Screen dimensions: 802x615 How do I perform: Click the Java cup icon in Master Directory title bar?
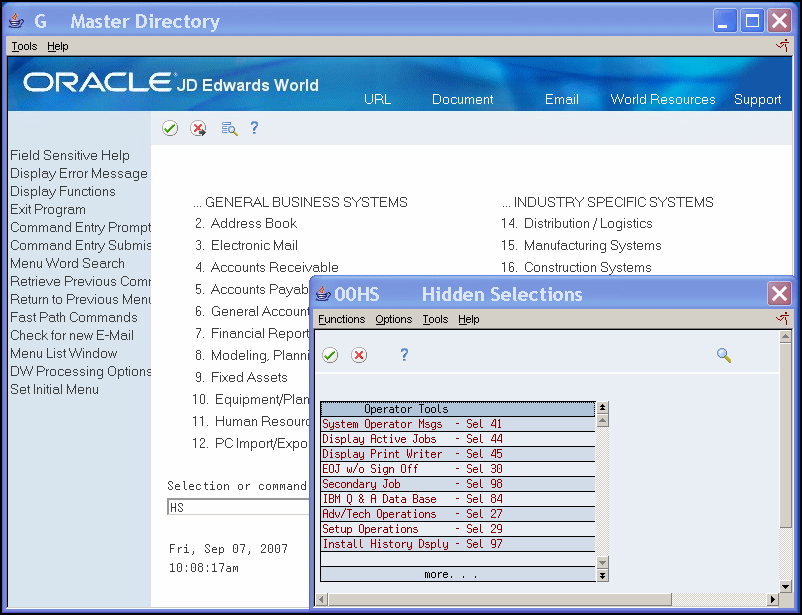click(16, 20)
